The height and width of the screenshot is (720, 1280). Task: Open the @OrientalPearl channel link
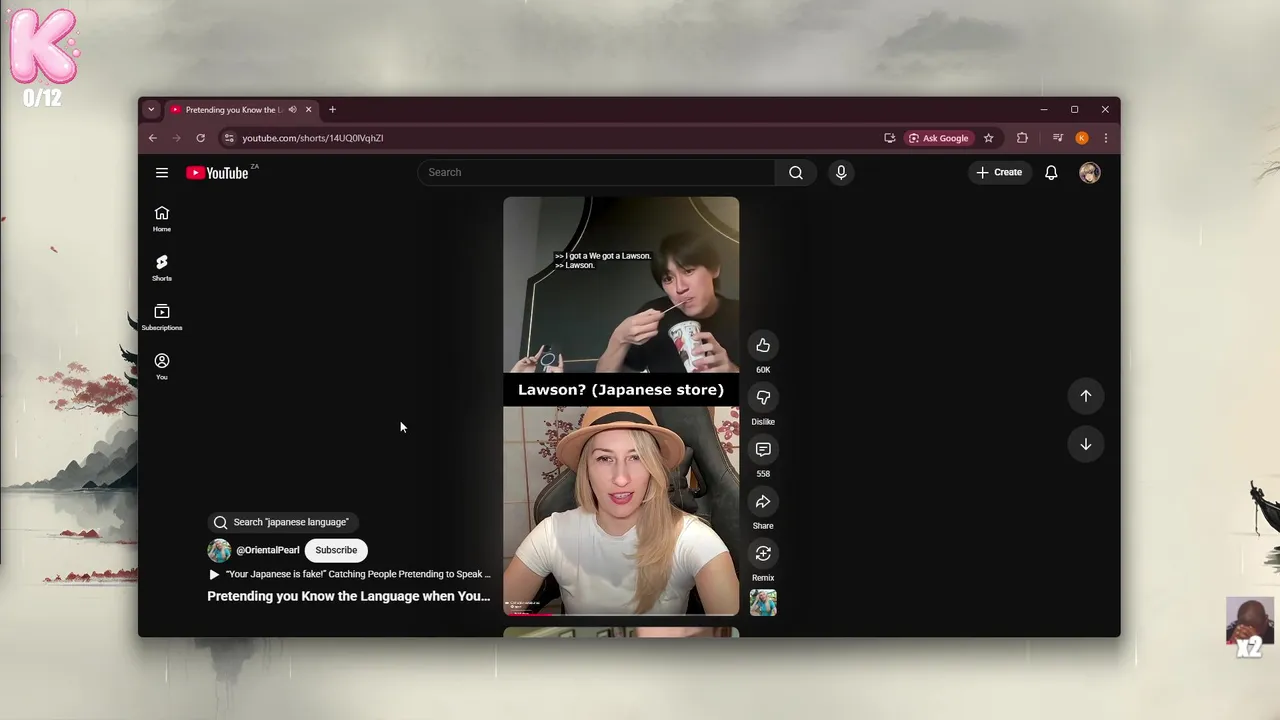click(268, 550)
